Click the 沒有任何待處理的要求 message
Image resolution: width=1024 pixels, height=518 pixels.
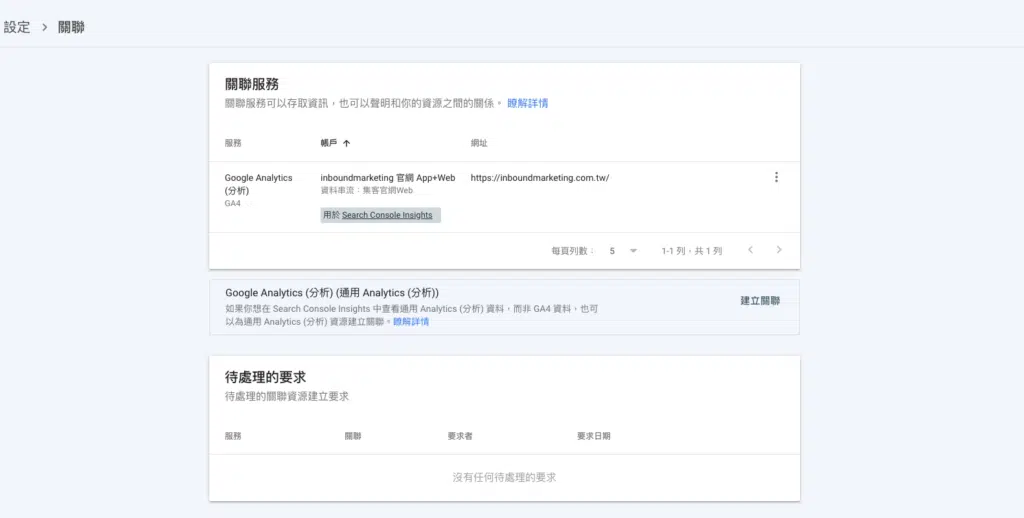(504, 478)
